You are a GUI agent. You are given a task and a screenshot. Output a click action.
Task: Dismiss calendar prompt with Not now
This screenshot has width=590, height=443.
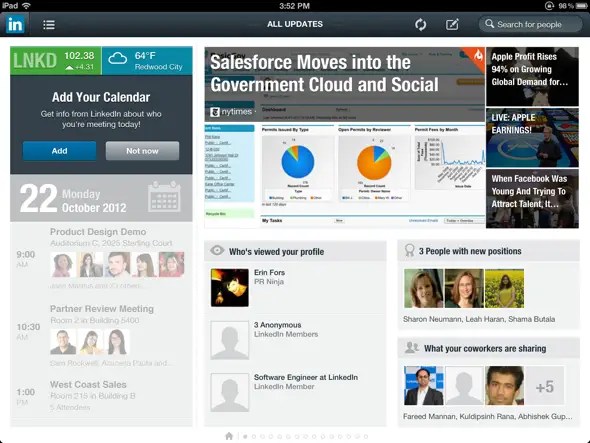142,151
